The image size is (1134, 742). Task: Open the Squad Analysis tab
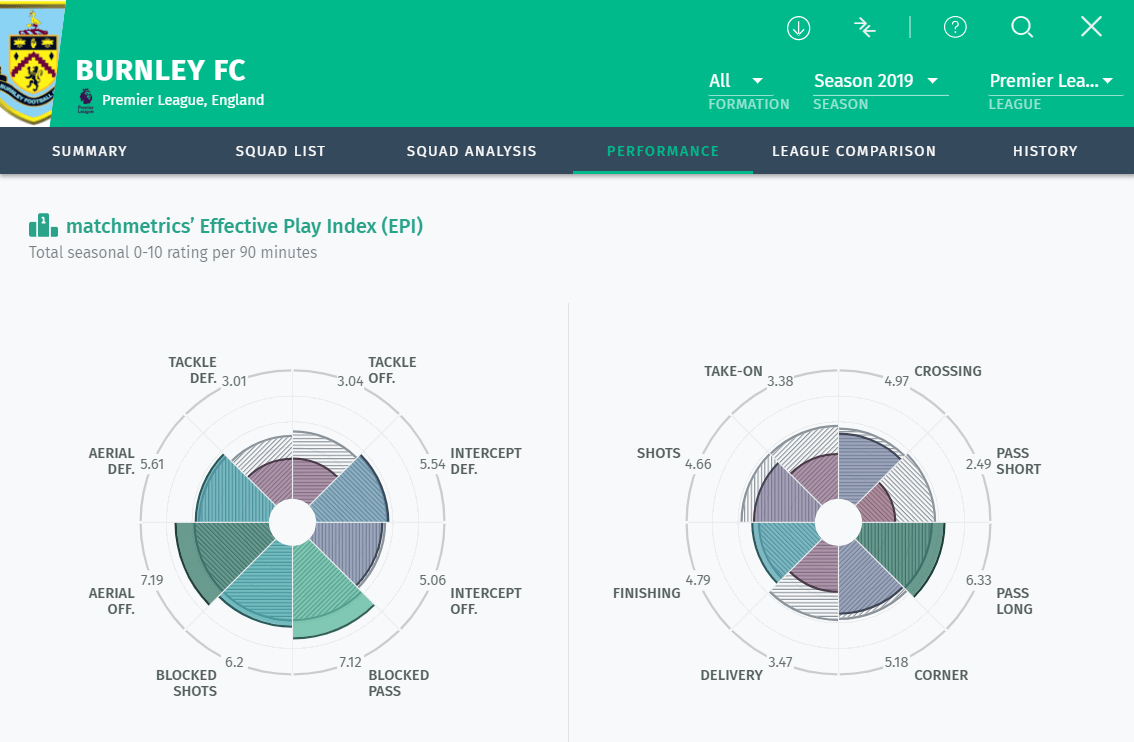point(472,151)
